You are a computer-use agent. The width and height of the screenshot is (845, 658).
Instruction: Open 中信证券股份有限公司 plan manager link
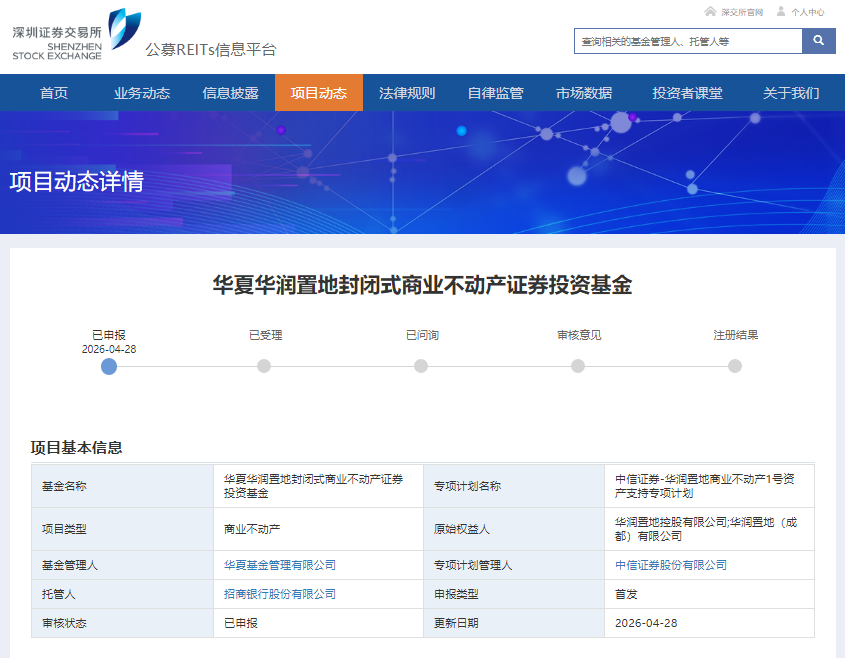(671, 565)
